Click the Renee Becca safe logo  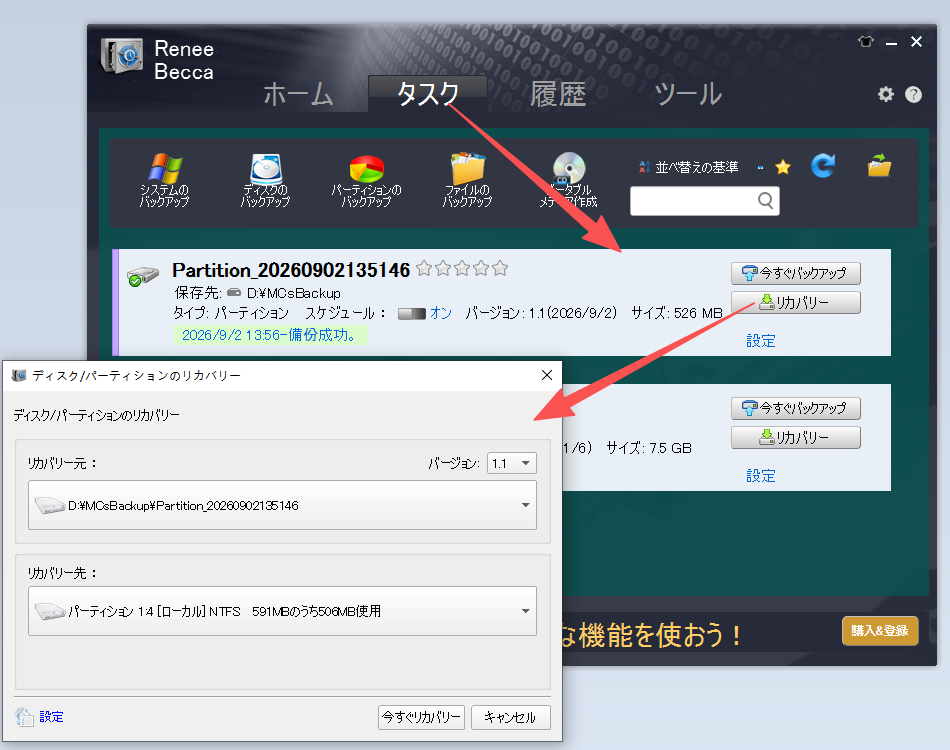(122, 56)
